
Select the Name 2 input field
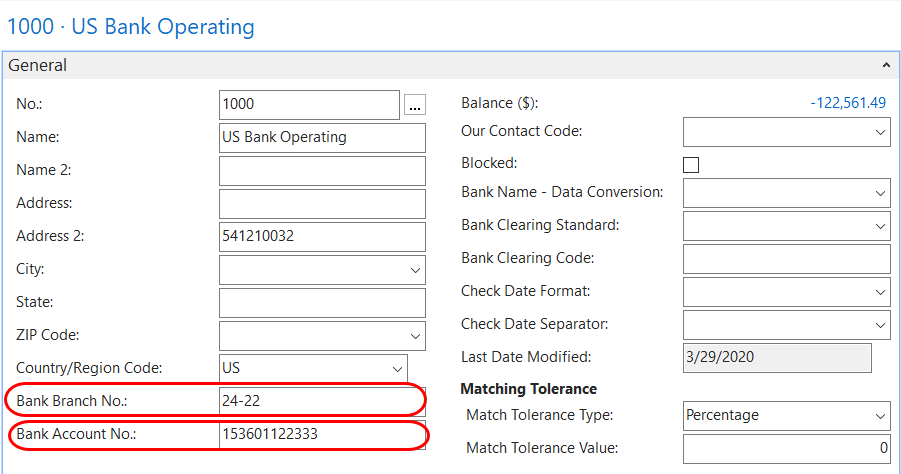click(x=321, y=171)
